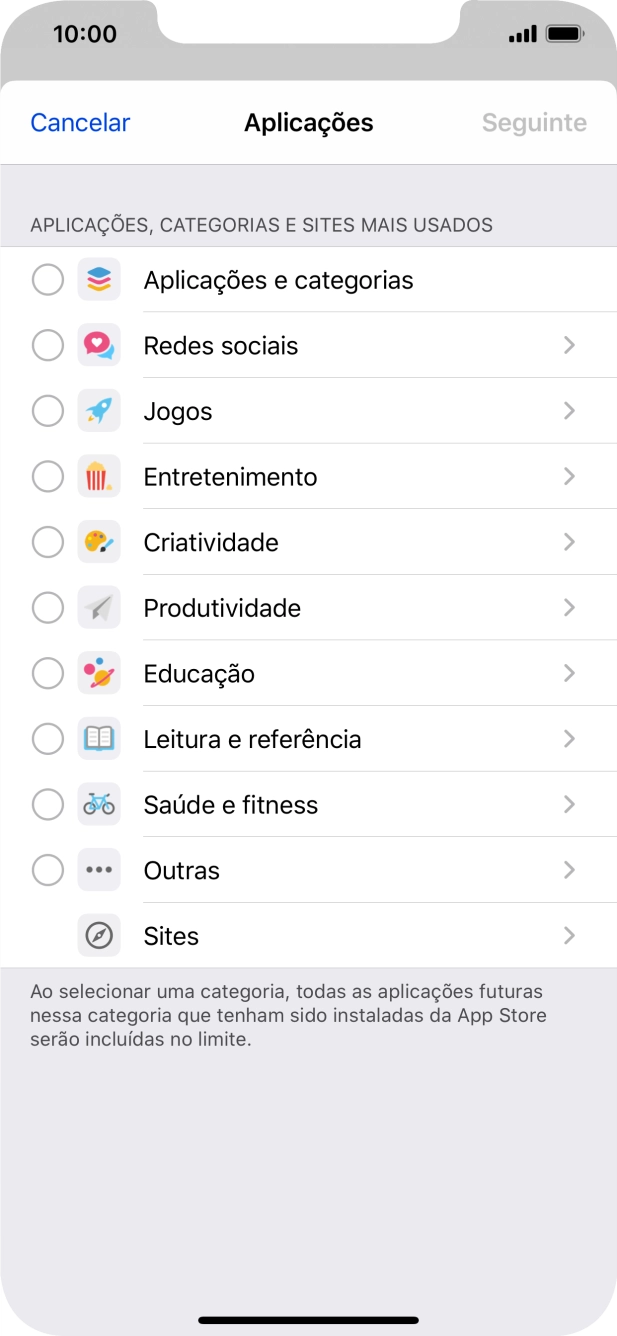Image resolution: width=617 pixels, height=1336 pixels.
Task: Tap the Seguinte button
Action: tap(534, 122)
